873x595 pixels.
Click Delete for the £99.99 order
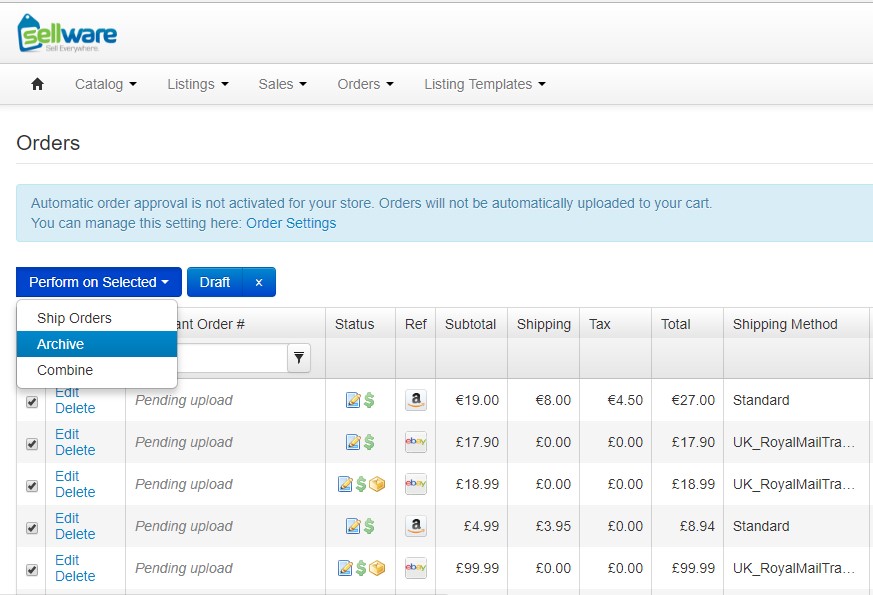75,576
